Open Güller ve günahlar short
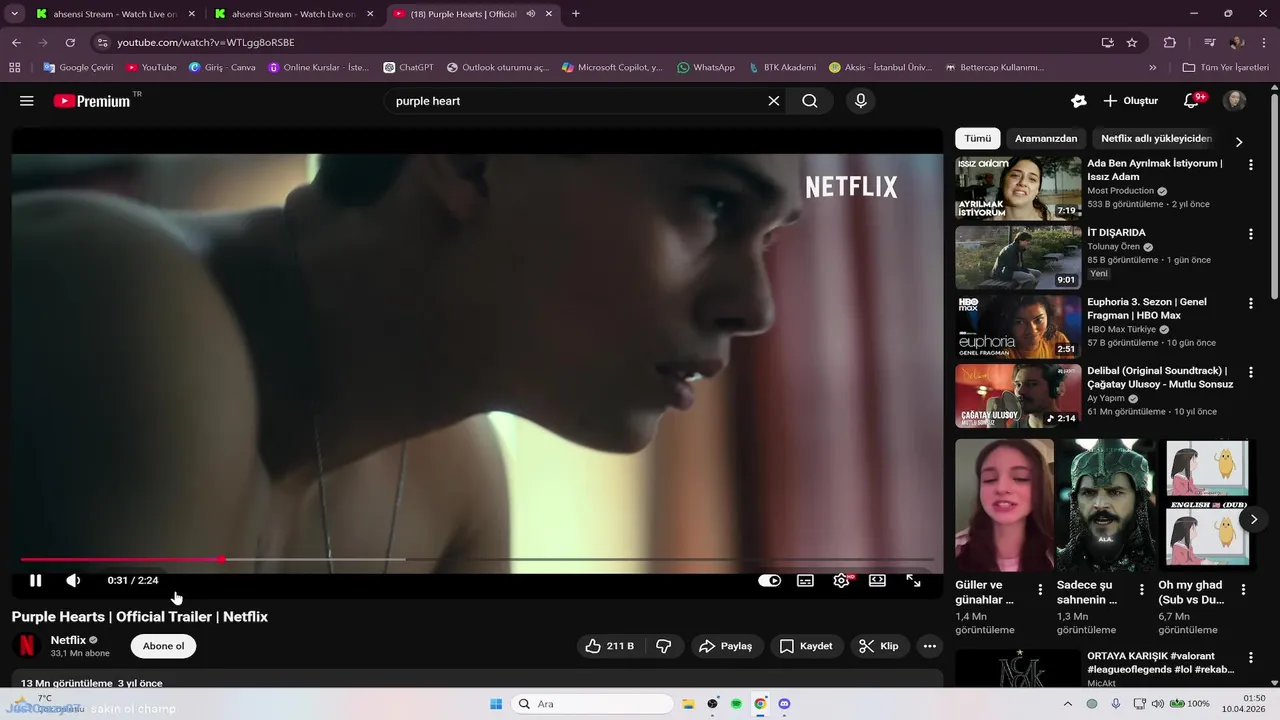 click(x=1004, y=505)
